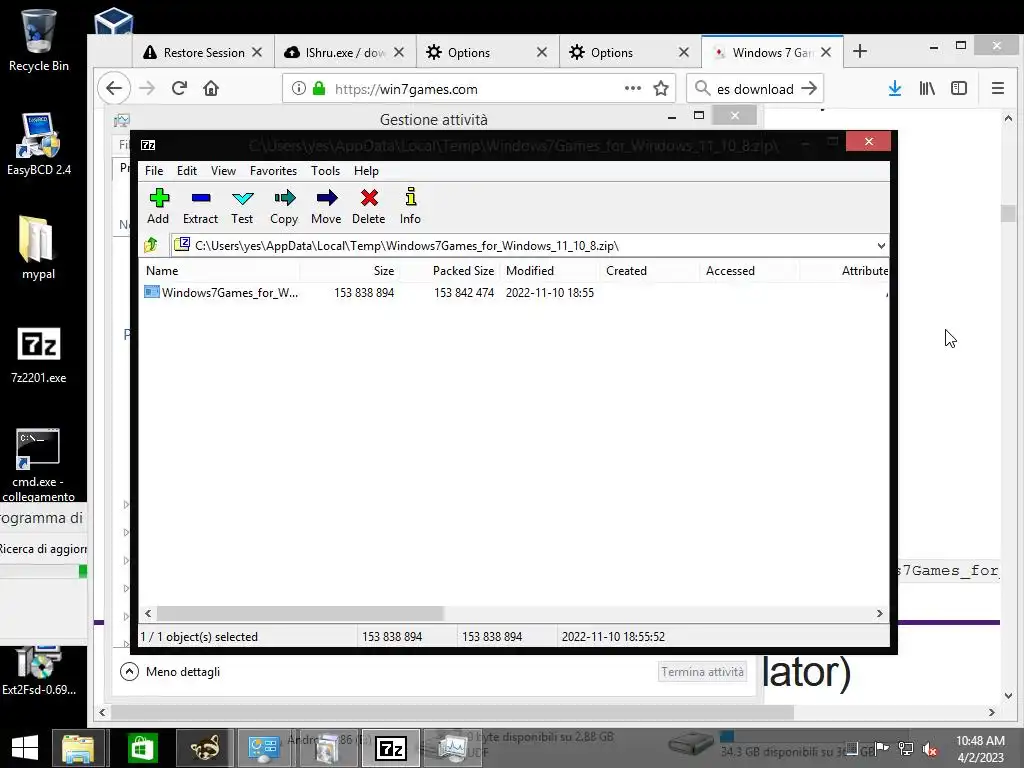Open the browser Library icon

point(927,88)
